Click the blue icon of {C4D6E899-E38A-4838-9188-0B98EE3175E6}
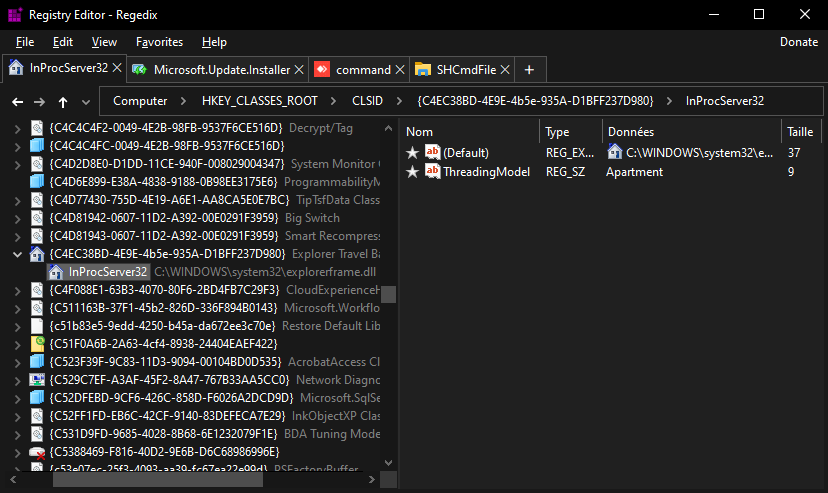Viewport: 828px width, 493px height. click(37, 182)
